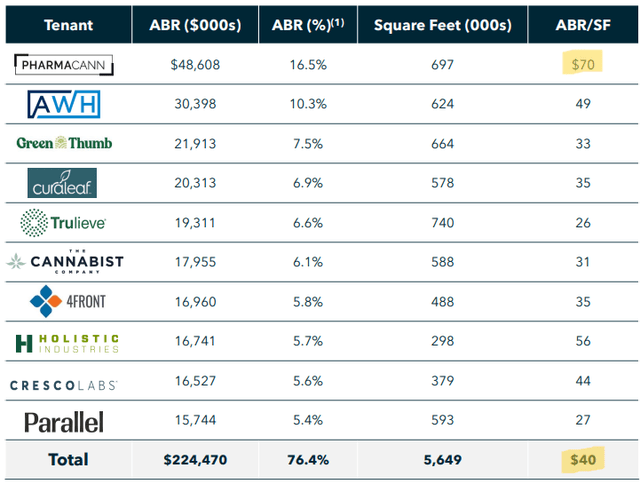Click Cresco Labs ABR/SF value 44
Screen dimensions: 640x484
[x=583, y=381]
